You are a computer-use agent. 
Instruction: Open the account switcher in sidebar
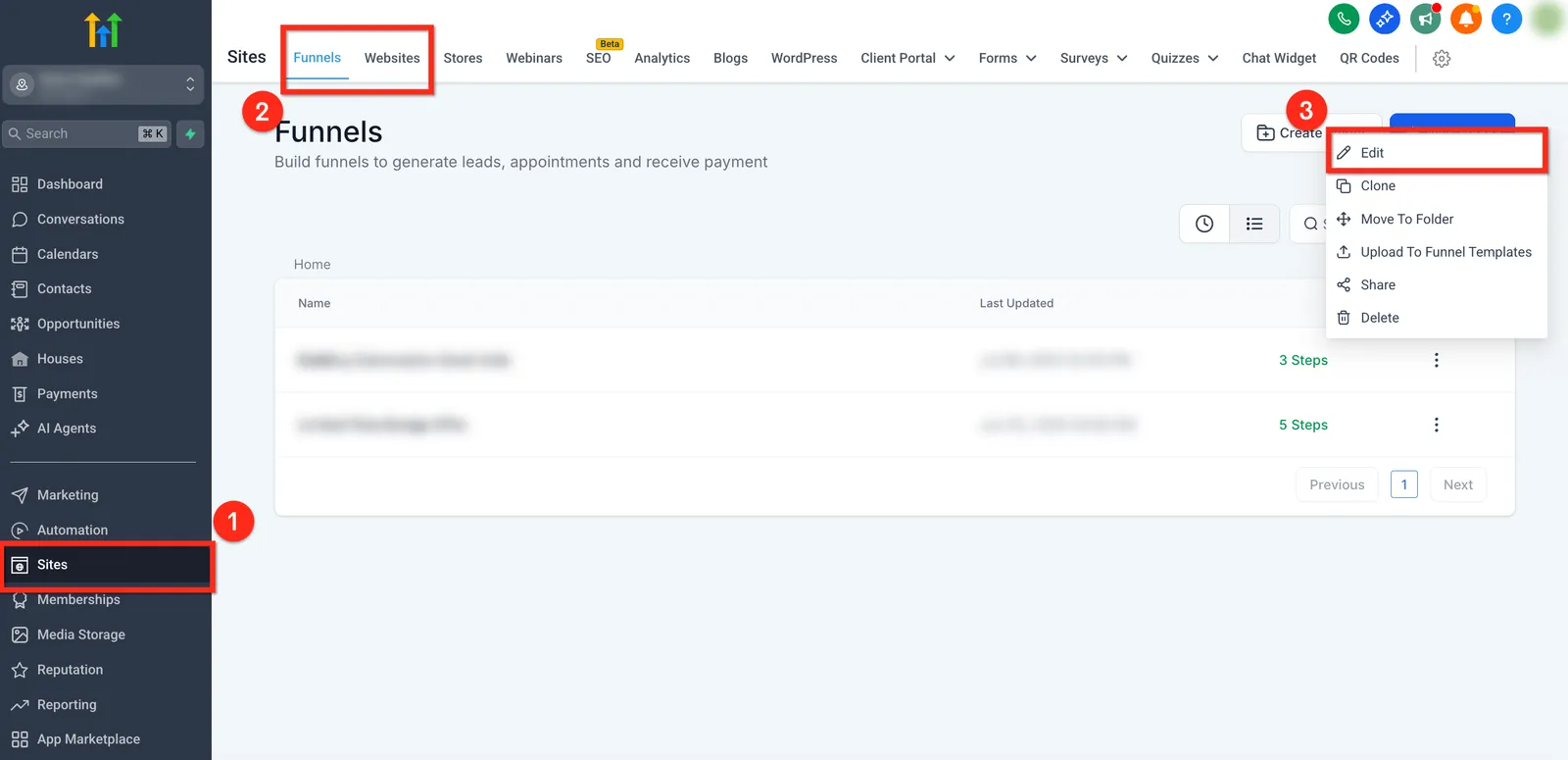pos(103,84)
